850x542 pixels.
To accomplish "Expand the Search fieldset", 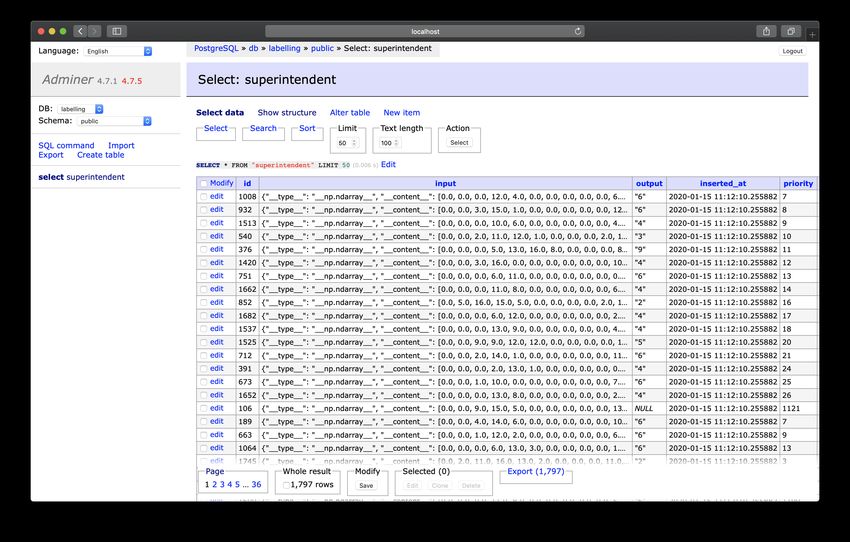I will [x=263, y=128].
